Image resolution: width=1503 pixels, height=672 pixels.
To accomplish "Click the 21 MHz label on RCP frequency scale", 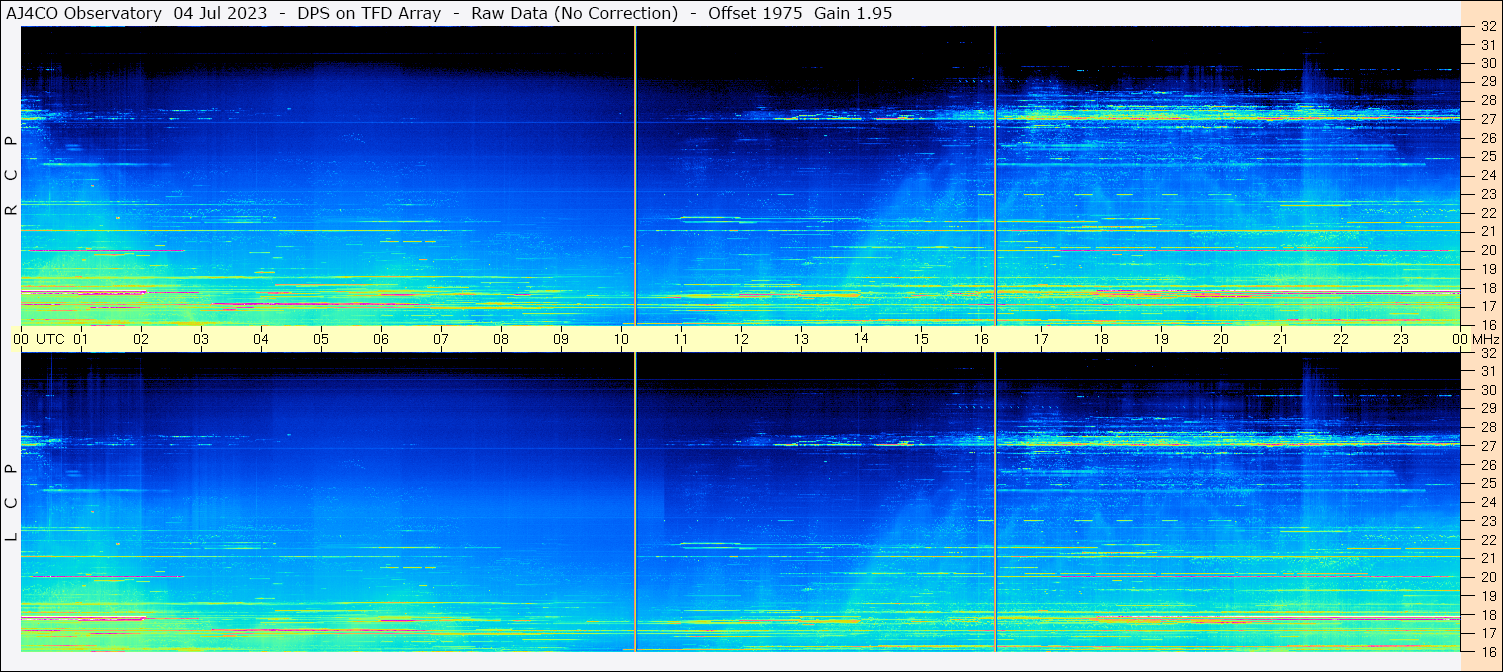I will point(1488,231).
